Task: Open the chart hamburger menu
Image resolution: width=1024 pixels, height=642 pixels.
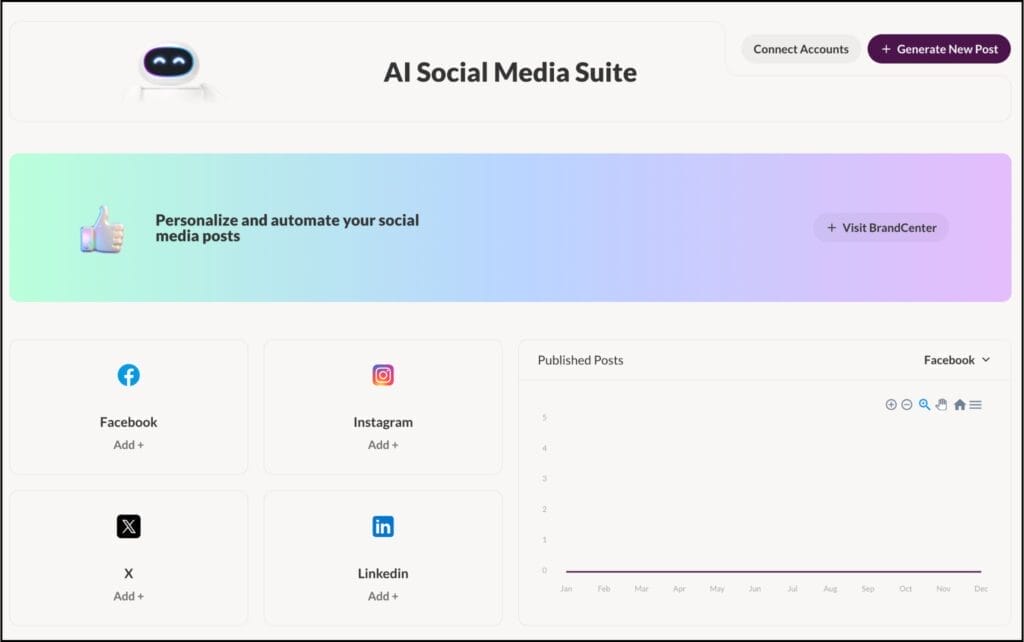Action: click(x=975, y=405)
